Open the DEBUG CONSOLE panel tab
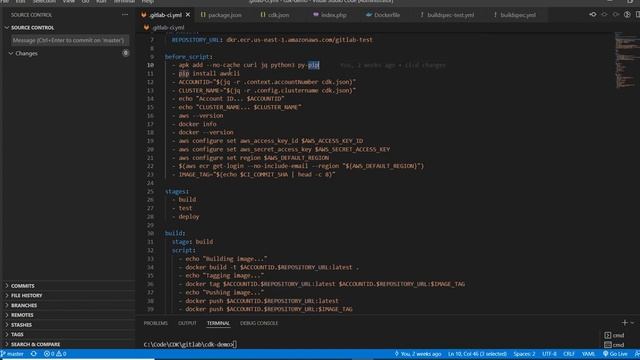 tap(259, 323)
